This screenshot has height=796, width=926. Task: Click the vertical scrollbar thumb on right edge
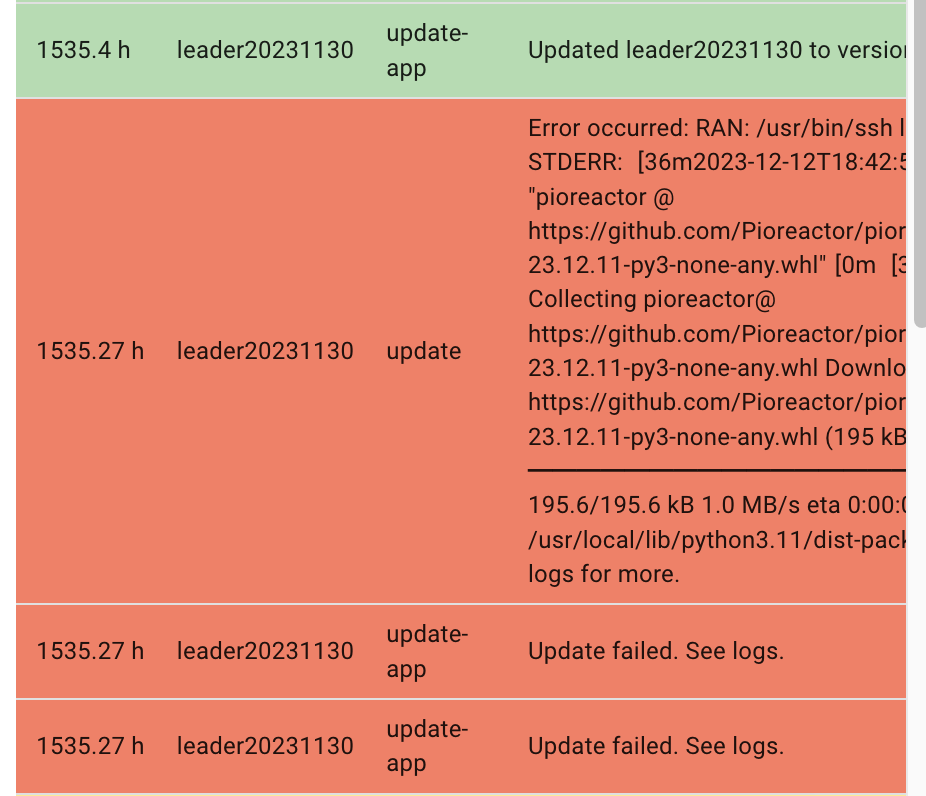920,162
